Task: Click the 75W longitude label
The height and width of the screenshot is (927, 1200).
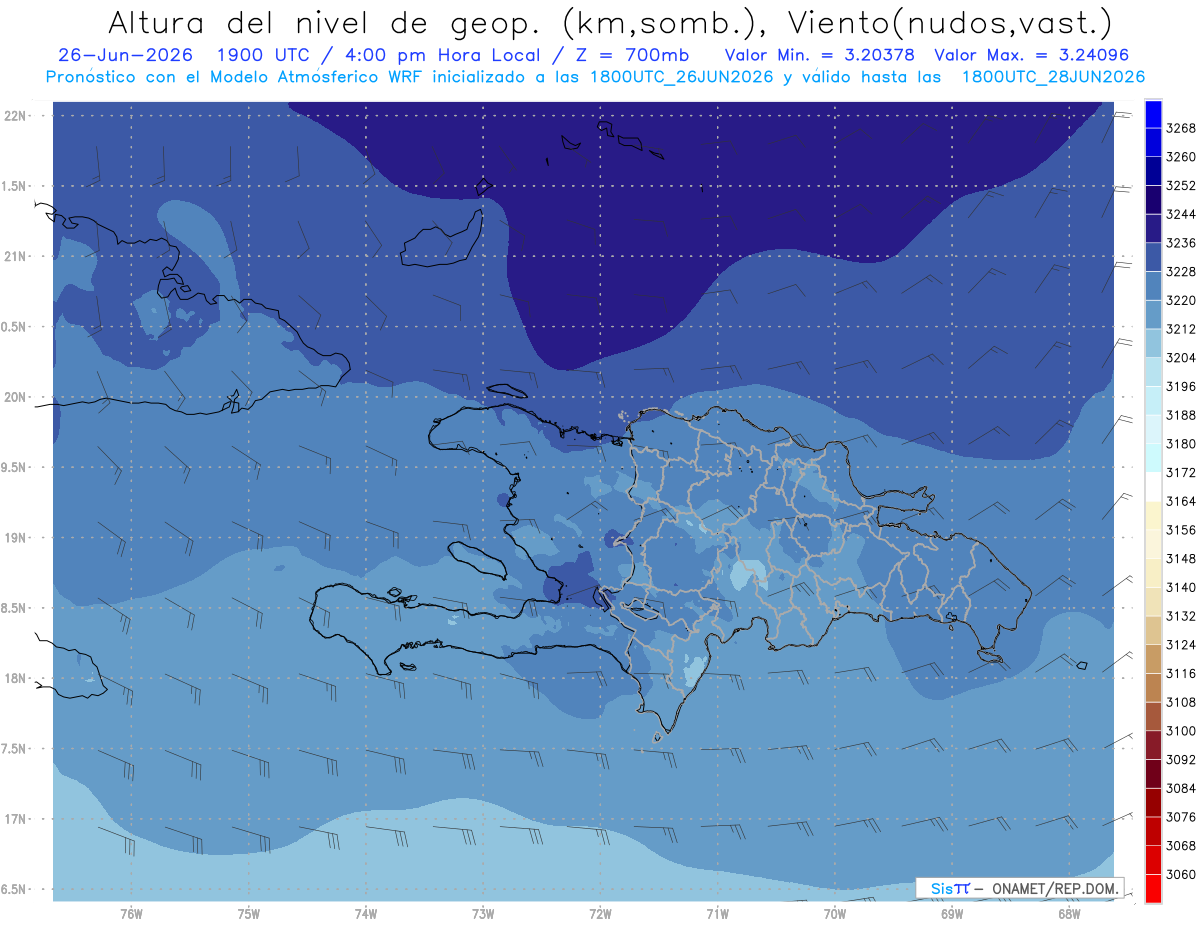Action: pyautogui.click(x=248, y=913)
